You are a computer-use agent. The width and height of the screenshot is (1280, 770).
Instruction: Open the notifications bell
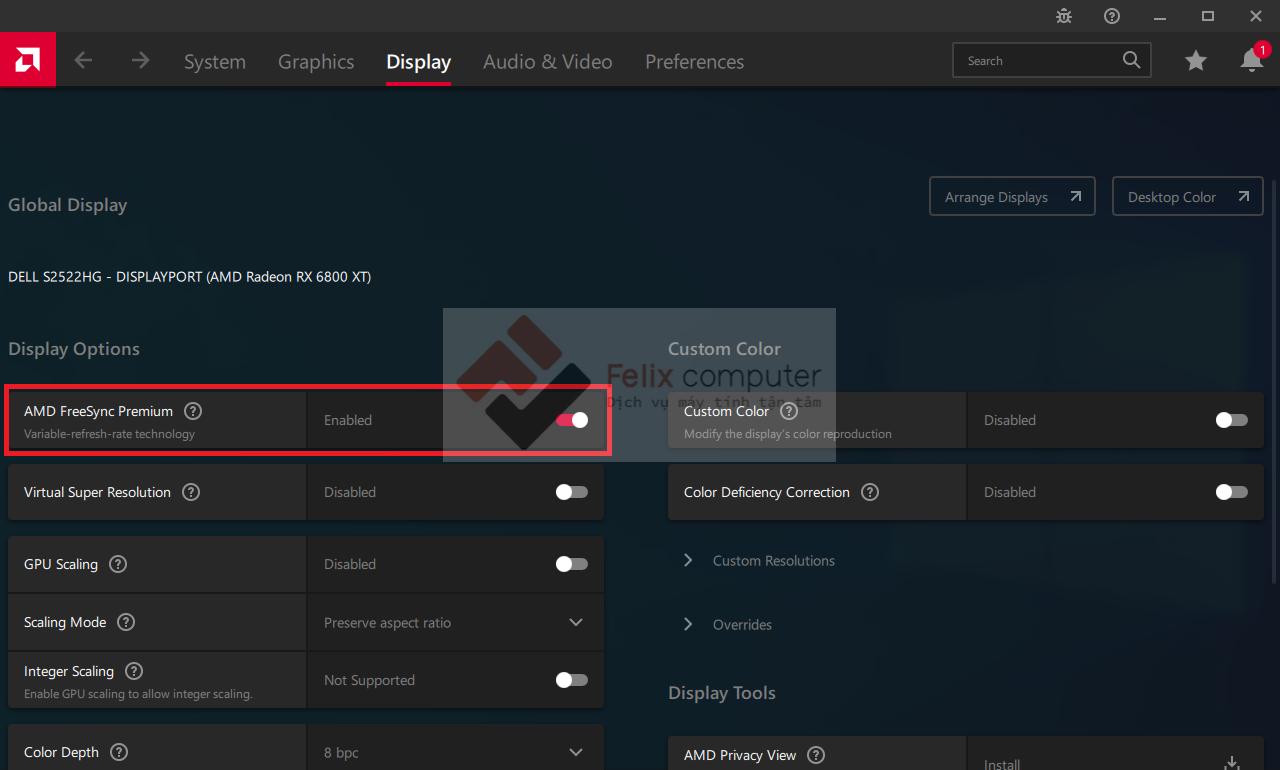(1251, 61)
